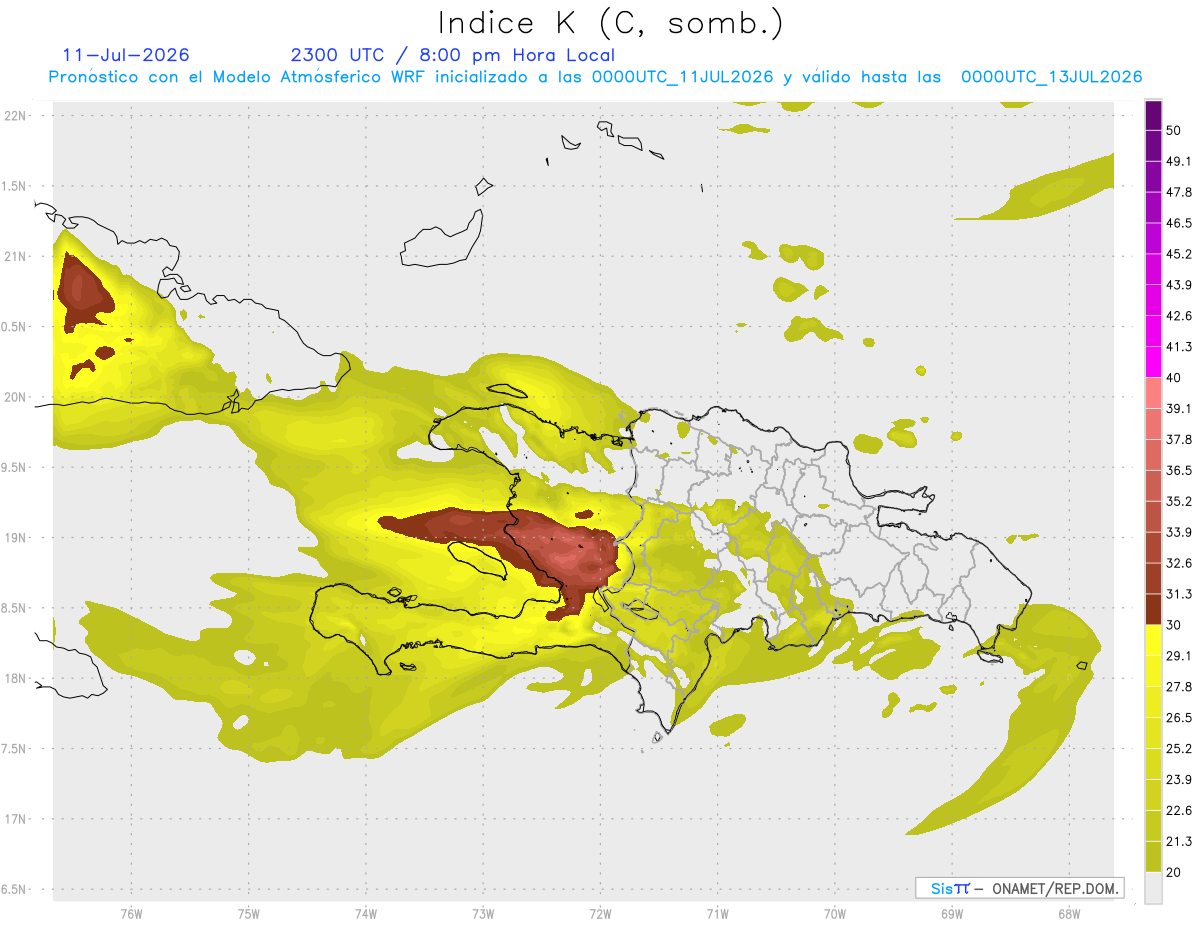Click the '72W' longitude label
This screenshot has width=1200, height=927.
pyautogui.click(x=600, y=914)
